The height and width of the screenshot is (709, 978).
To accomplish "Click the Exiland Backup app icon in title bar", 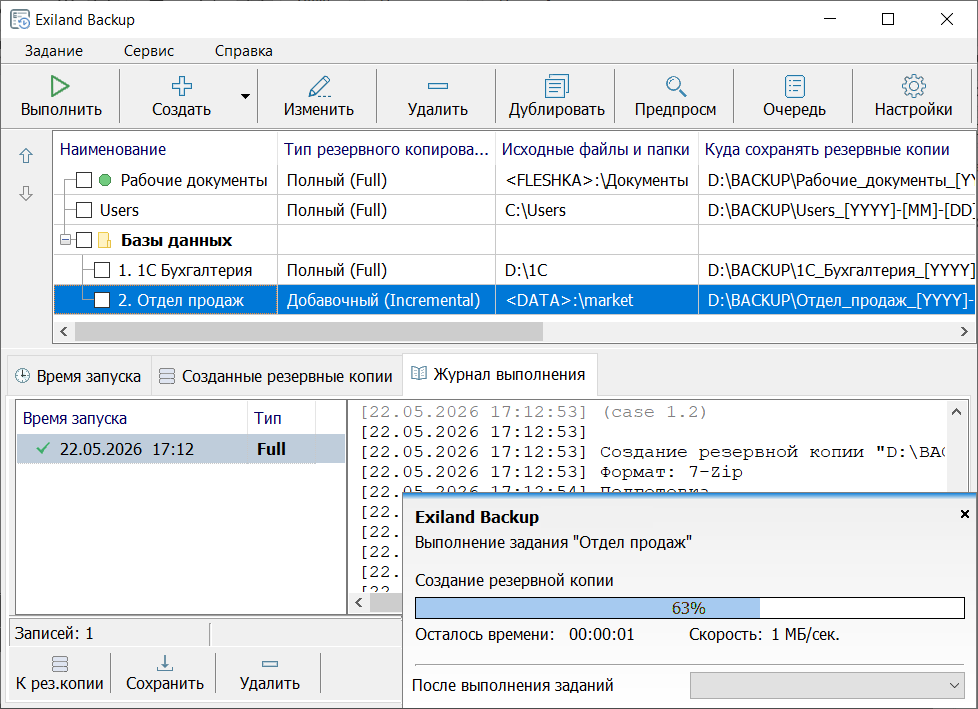I will pyautogui.click(x=20, y=19).
